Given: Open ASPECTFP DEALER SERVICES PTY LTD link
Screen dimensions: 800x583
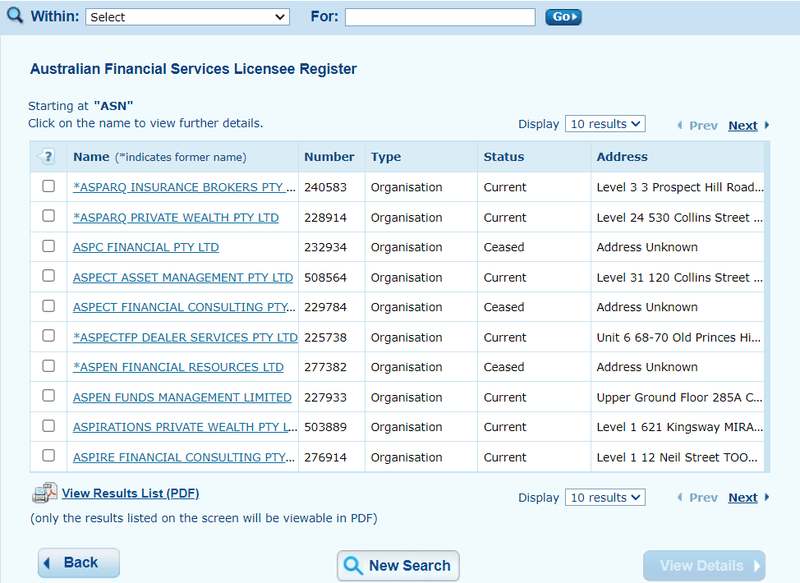Looking at the screenshot, I should (185, 337).
